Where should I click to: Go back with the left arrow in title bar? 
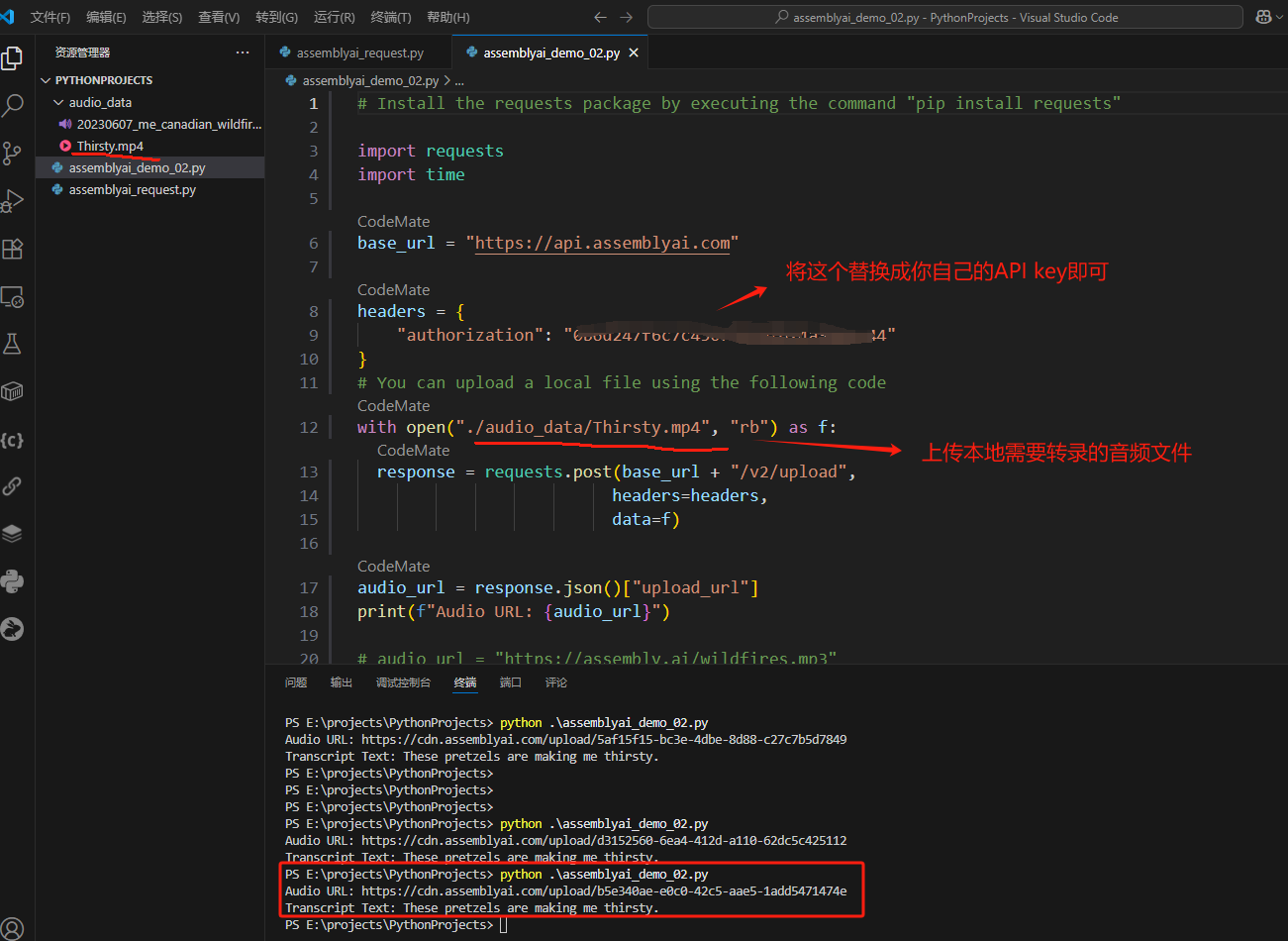[600, 17]
